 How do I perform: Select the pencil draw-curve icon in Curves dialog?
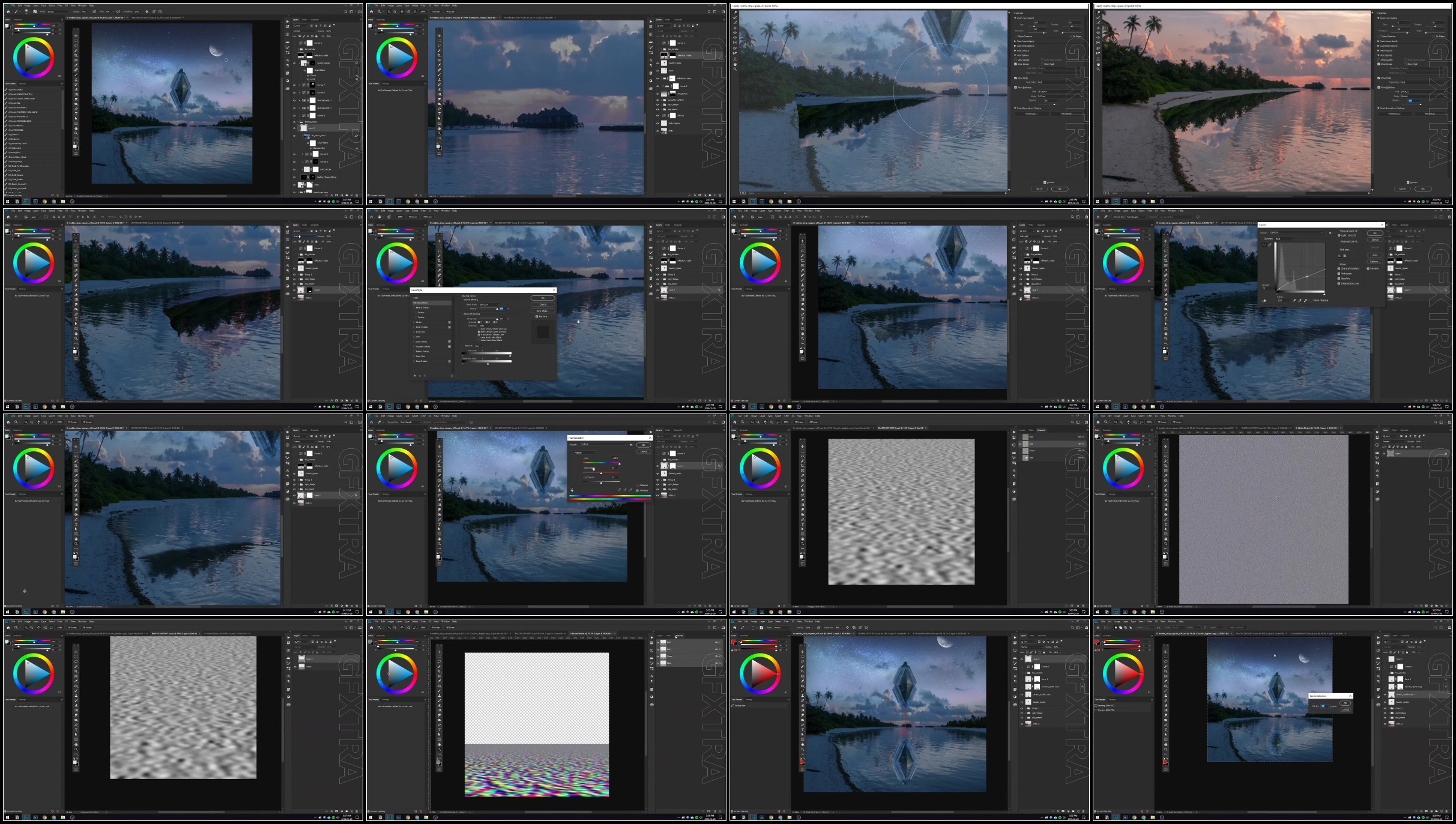click(x=1270, y=245)
